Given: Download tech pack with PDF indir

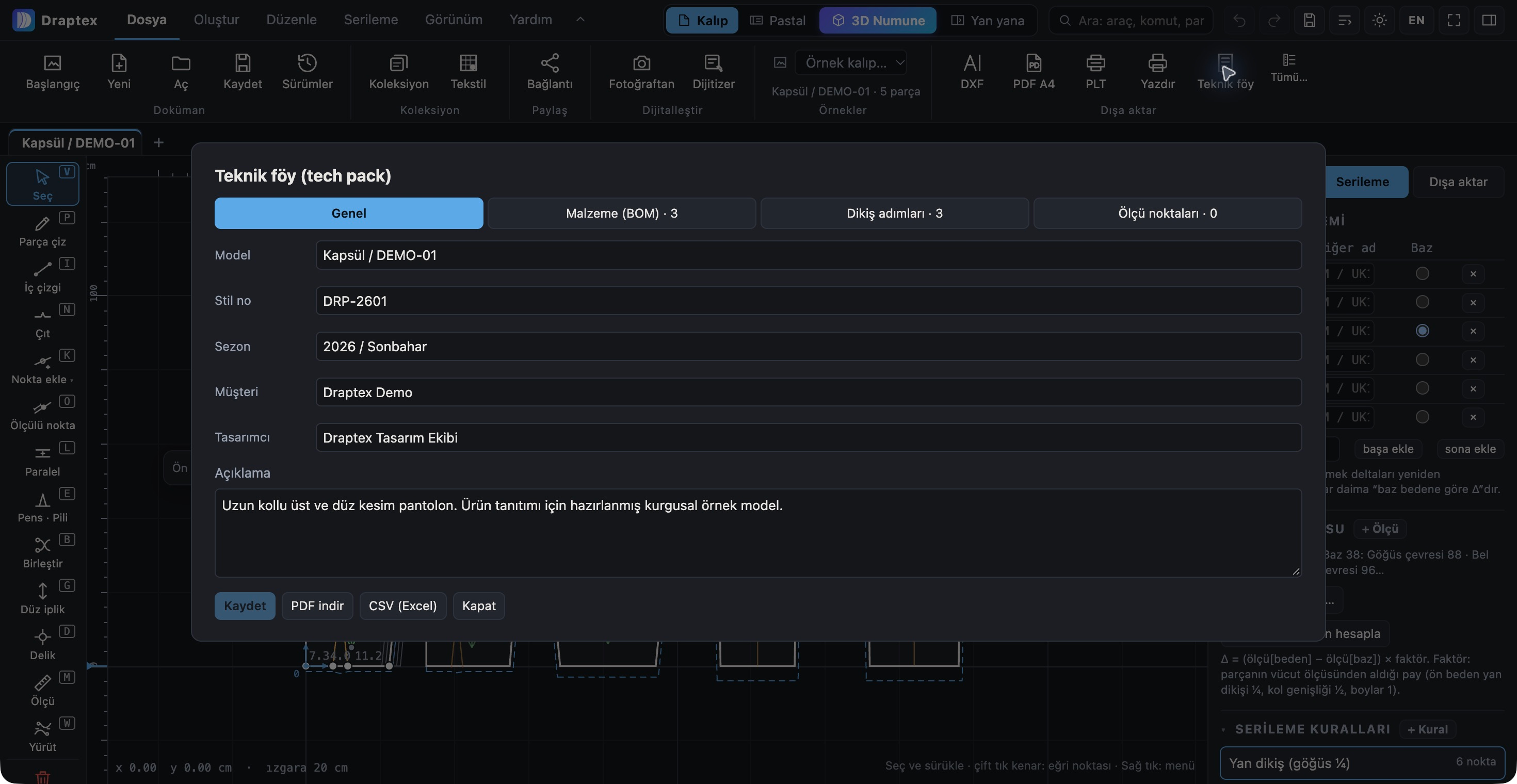Looking at the screenshot, I should (x=317, y=606).
